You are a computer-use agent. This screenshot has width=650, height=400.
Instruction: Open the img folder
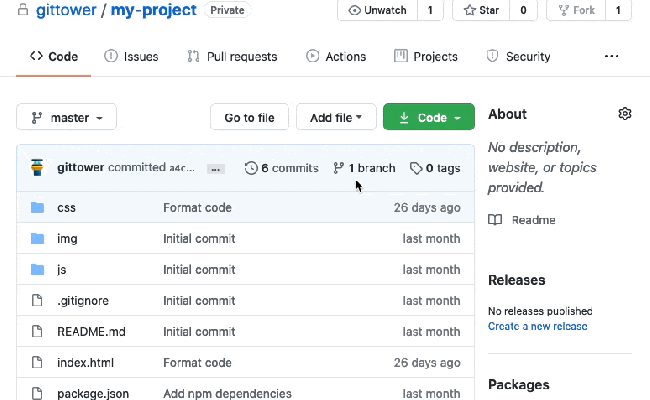pos(67,239)
